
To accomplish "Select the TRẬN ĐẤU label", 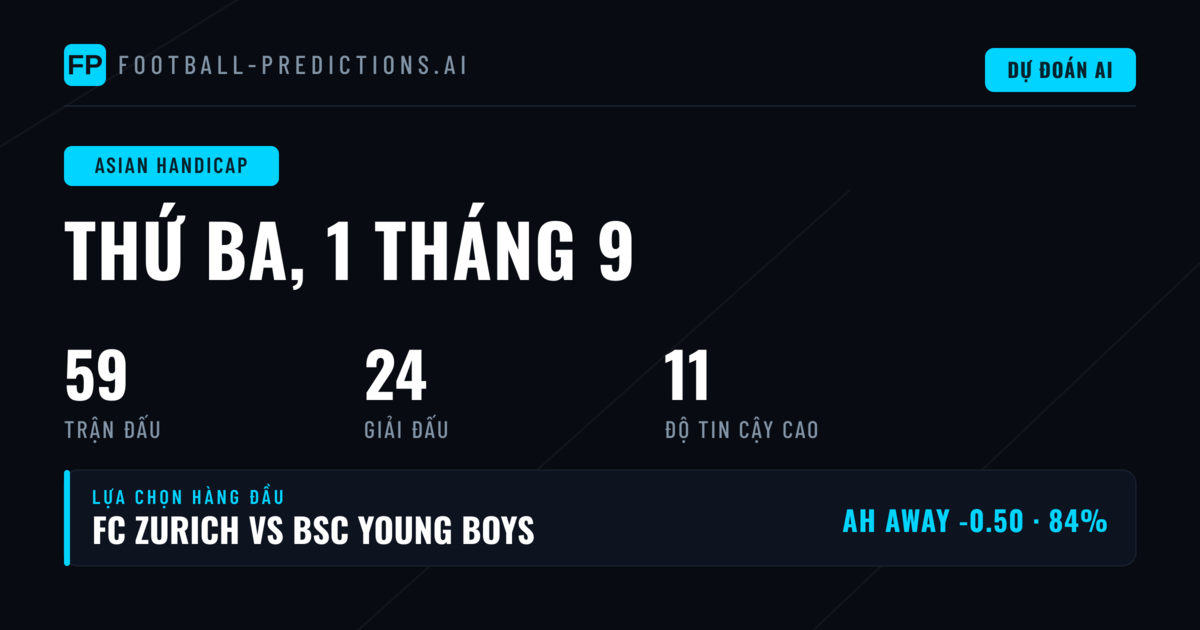I will [x=112, y=430].
